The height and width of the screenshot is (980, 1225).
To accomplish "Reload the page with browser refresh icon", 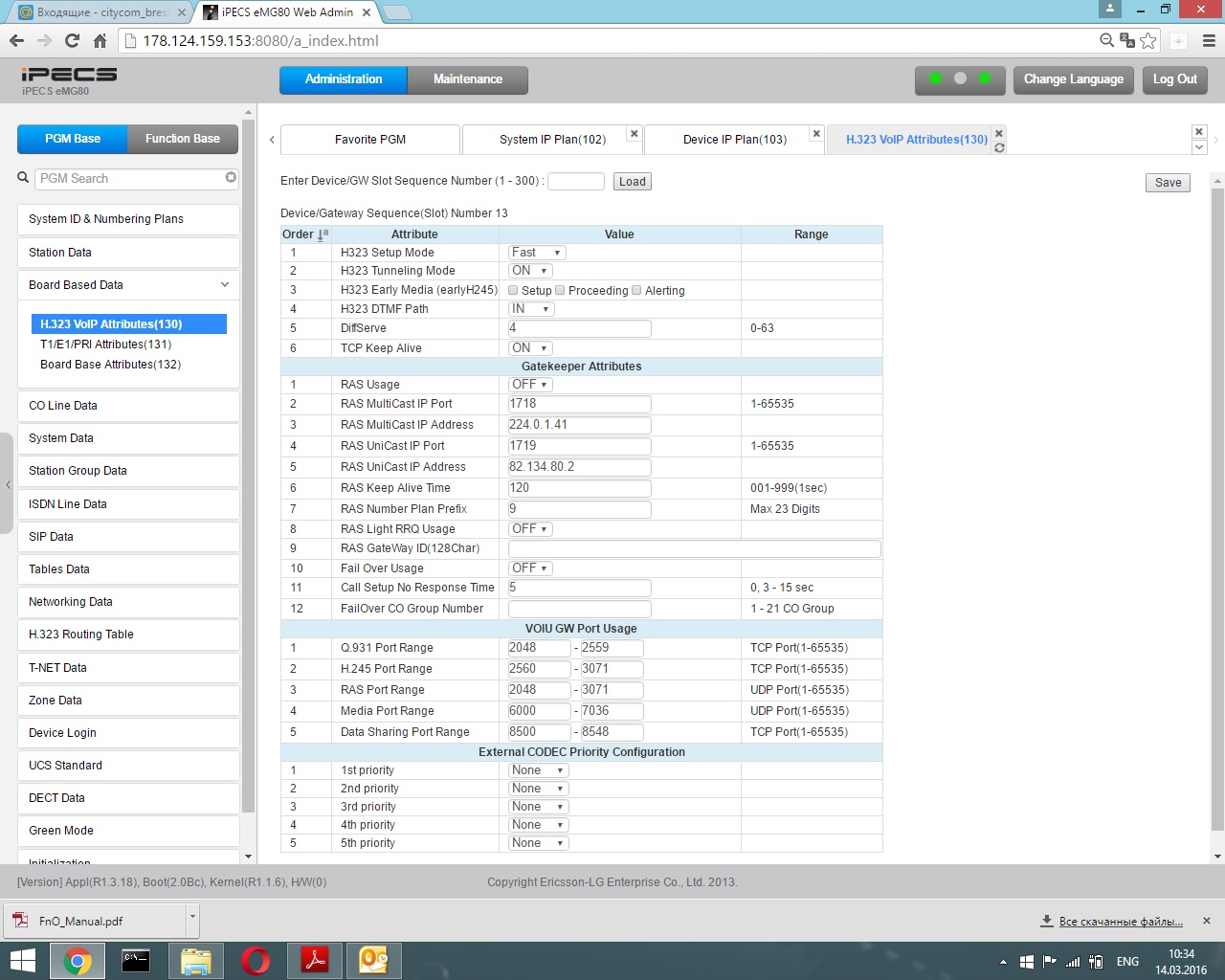I will (72, 40).
